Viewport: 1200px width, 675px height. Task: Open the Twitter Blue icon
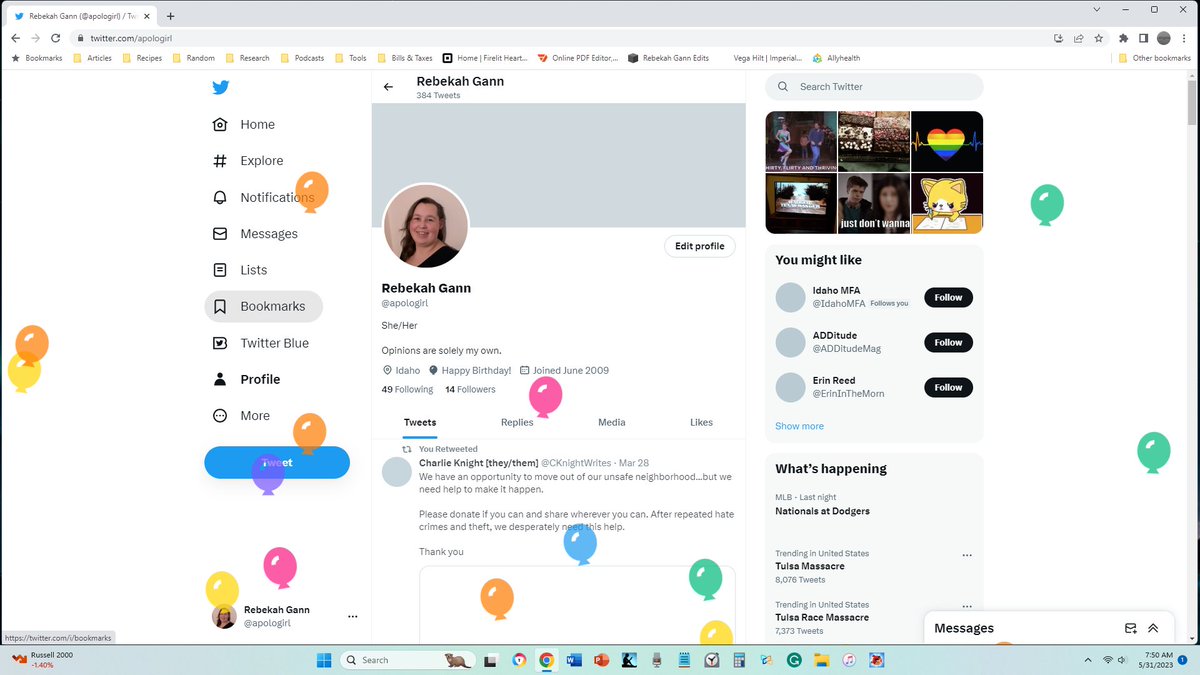(x=220, y=343)
